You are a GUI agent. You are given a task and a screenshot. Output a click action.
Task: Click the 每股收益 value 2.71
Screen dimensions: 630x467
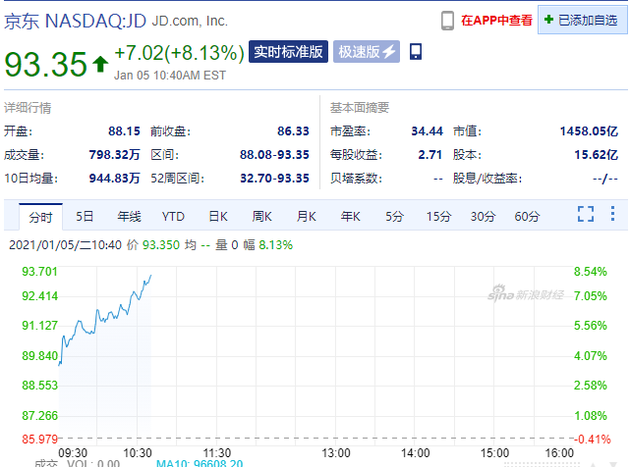pyautogui.click(x=430, y=155)
